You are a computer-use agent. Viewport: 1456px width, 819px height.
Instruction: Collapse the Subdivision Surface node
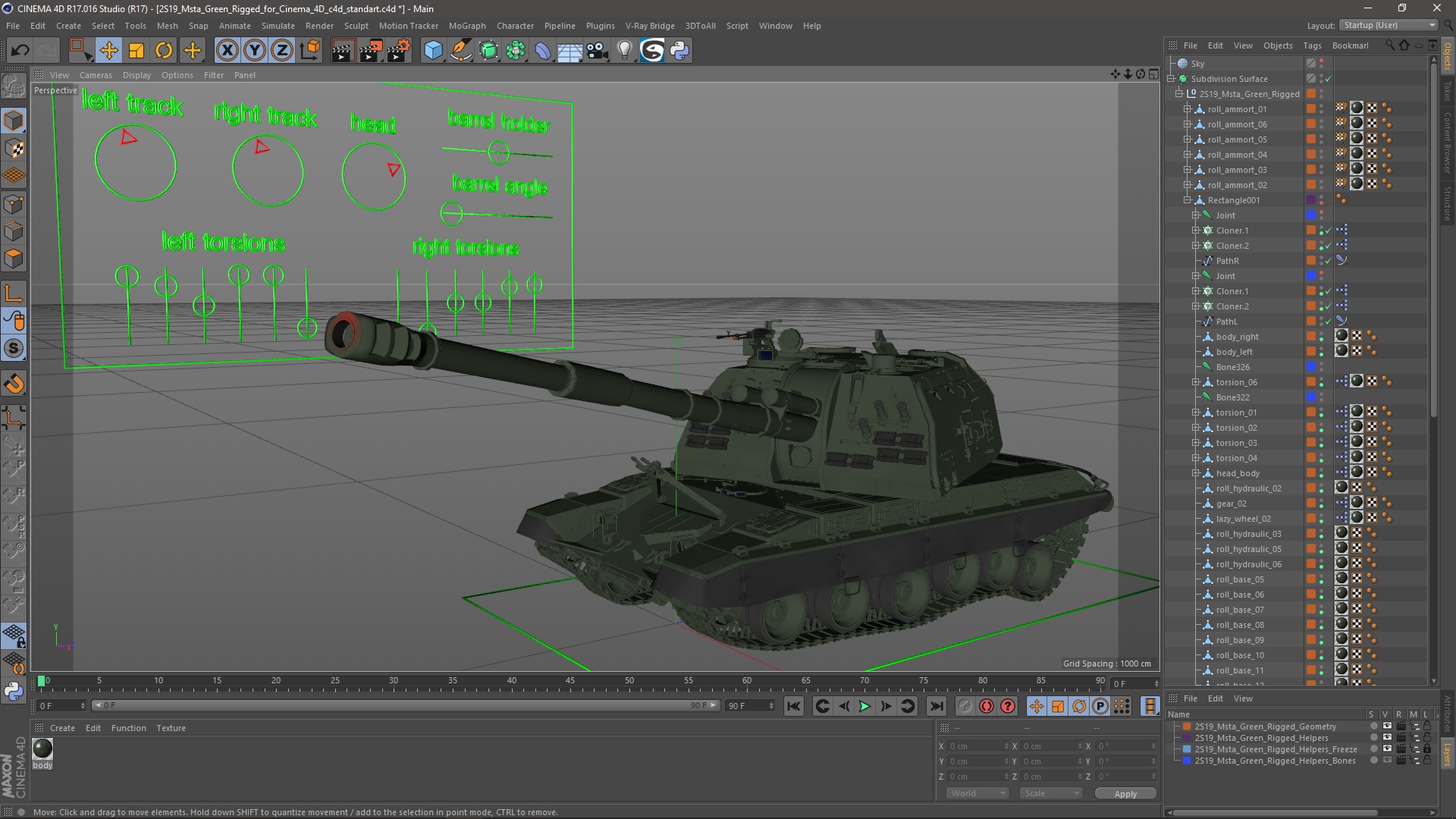click(1171, 79)
